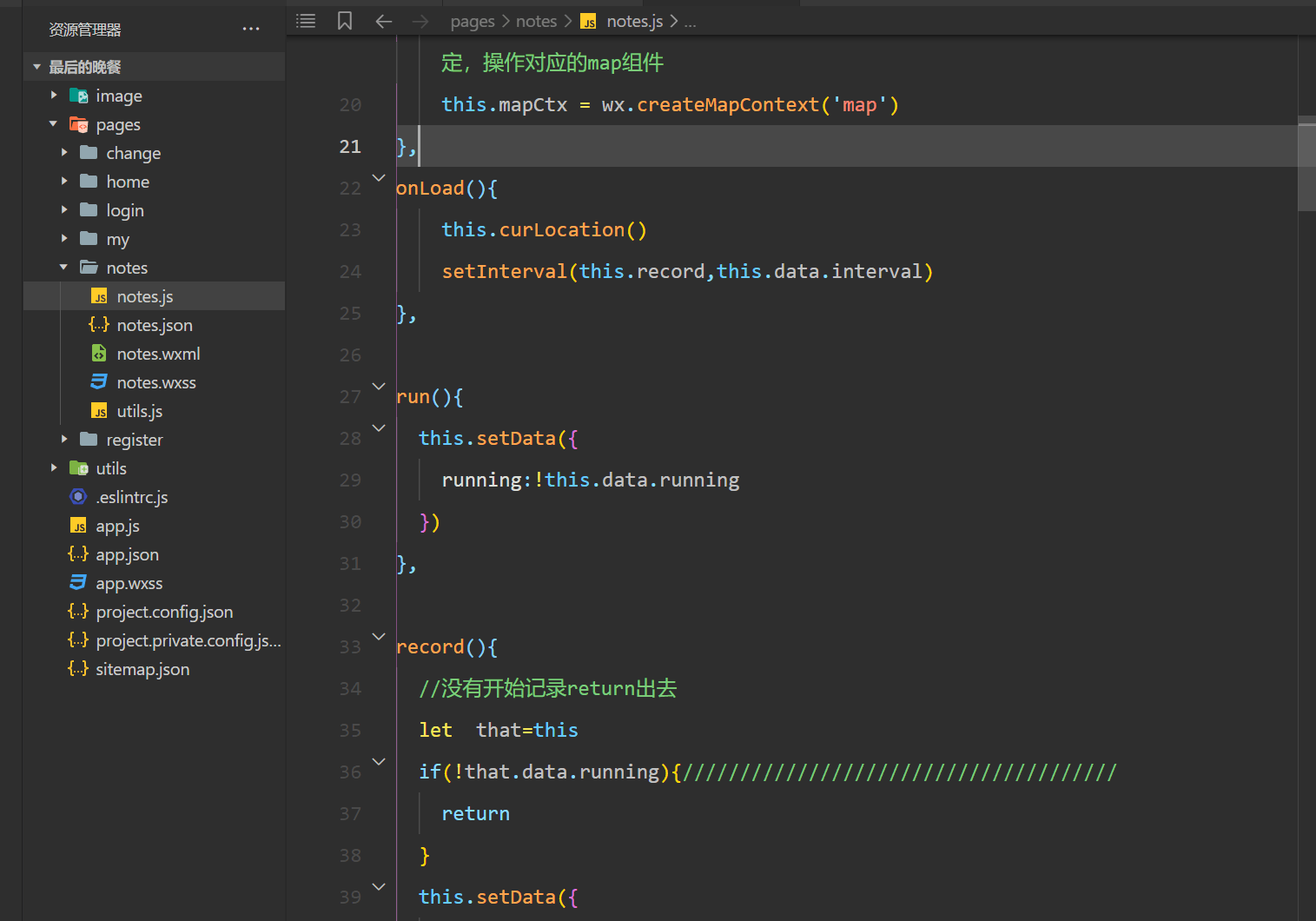Click the breadcrumb trailing ellipsis

pyautogui.click(x=691, y=23)
